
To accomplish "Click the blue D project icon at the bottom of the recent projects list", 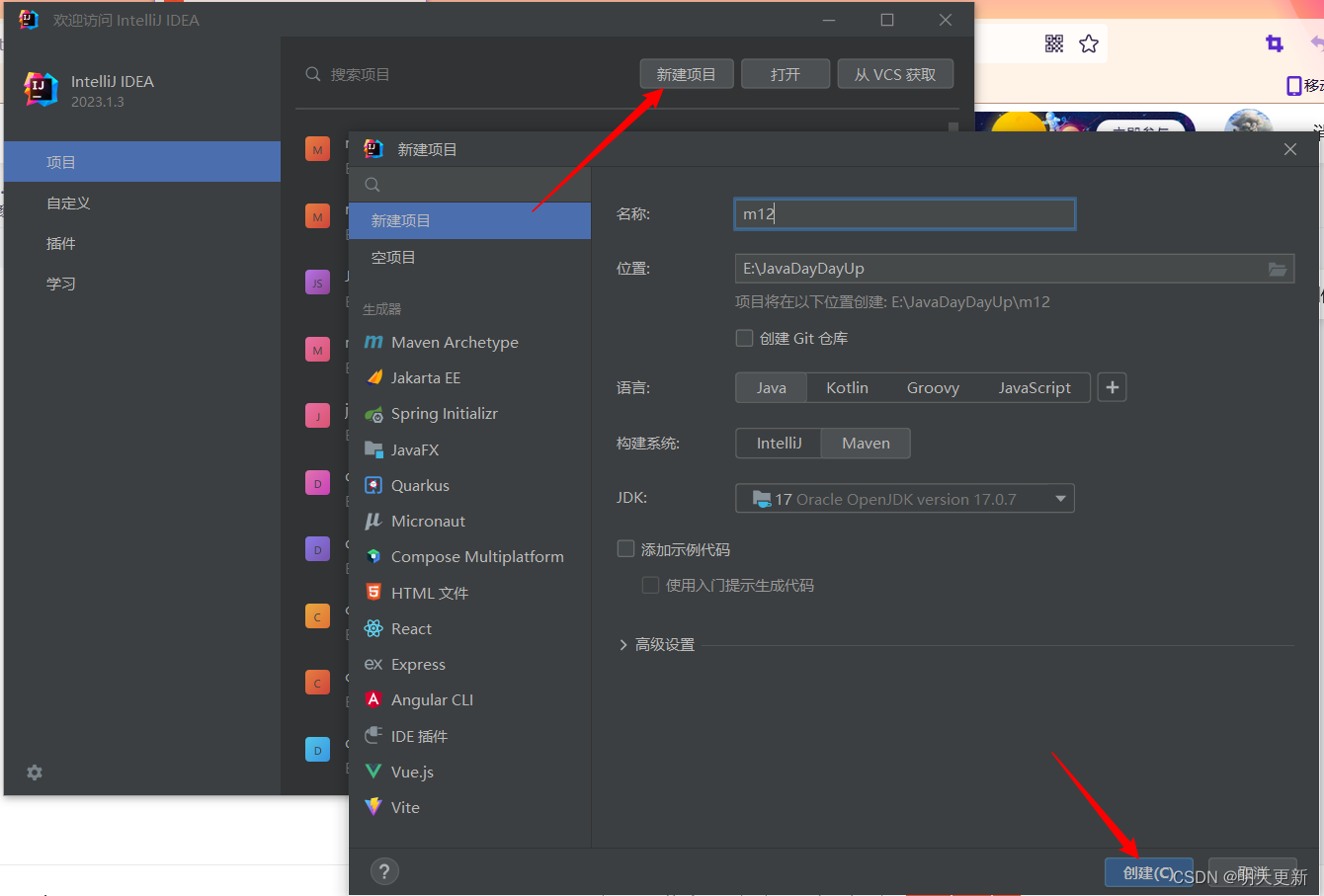I will [x=317, y=750].
